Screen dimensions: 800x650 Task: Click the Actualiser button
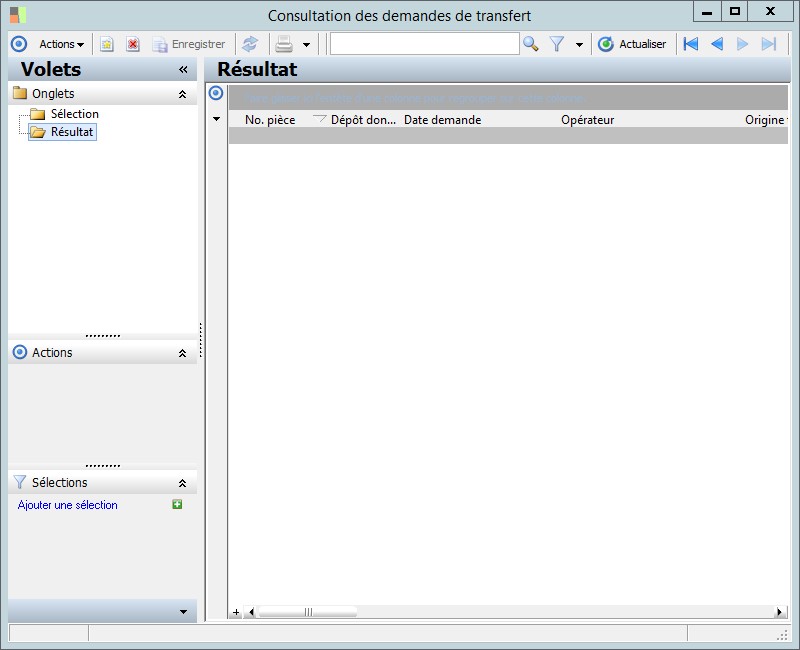pos(632,44)
